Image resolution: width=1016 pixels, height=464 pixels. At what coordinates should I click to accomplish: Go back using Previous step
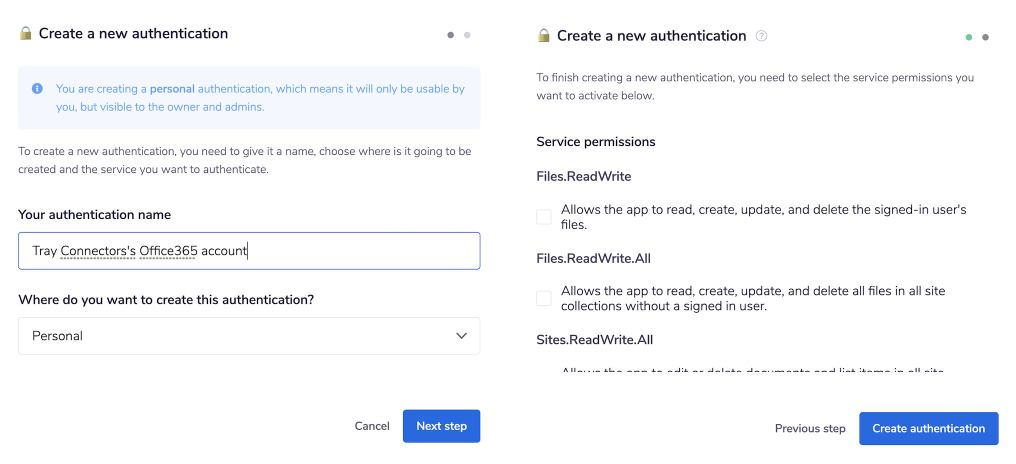tap(810, 428)
